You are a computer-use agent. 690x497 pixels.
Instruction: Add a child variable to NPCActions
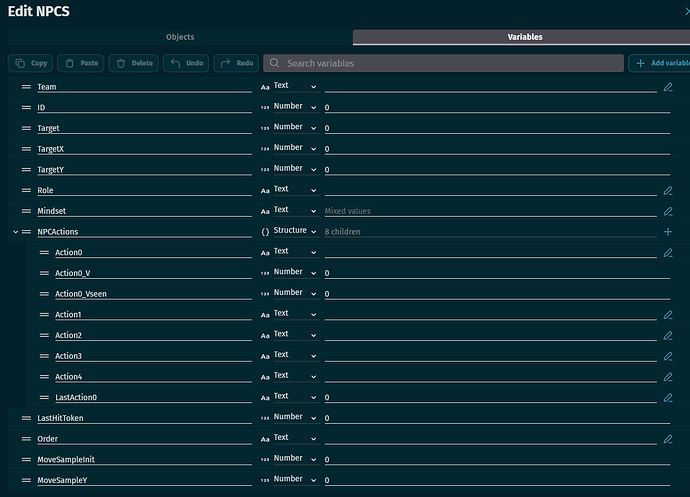click(x=668, y=232)
